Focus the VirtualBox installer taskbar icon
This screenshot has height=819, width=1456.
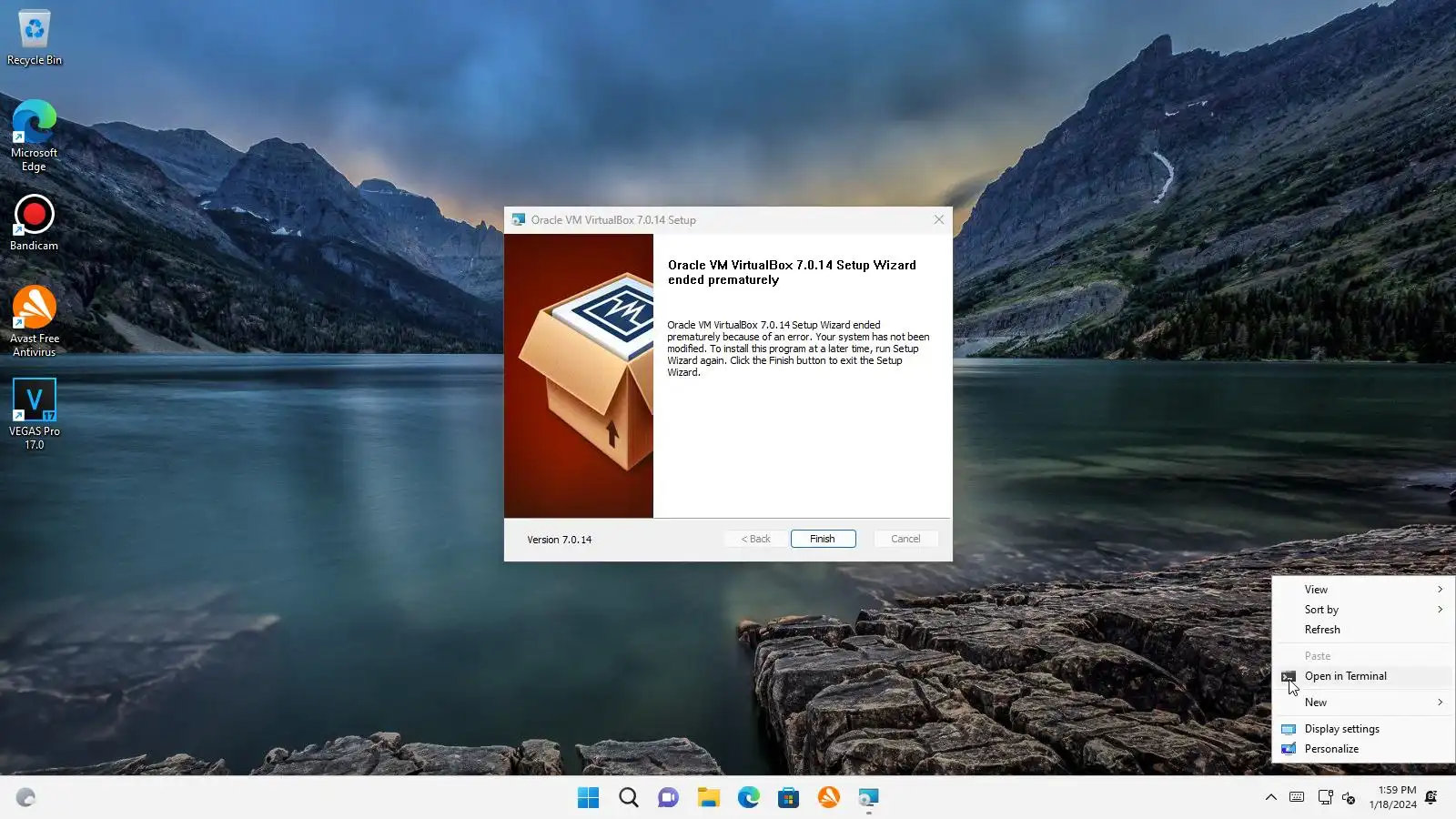(x=869, y=798)
